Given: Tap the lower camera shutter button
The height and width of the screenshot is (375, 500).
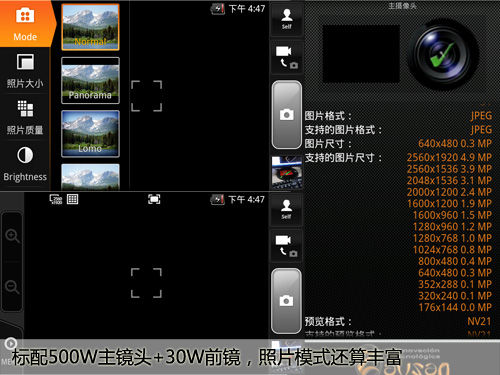Looking at the screenshot, I should tap(286, 301).
